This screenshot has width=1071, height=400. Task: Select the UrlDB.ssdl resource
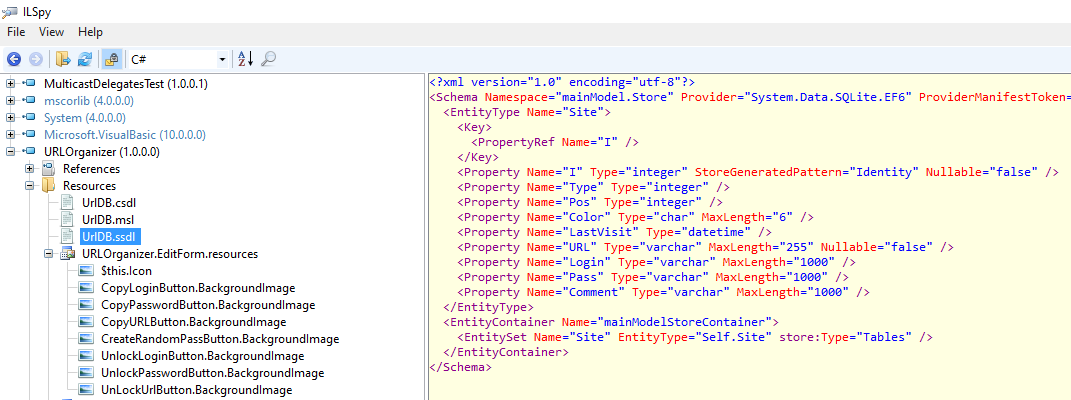111,237
